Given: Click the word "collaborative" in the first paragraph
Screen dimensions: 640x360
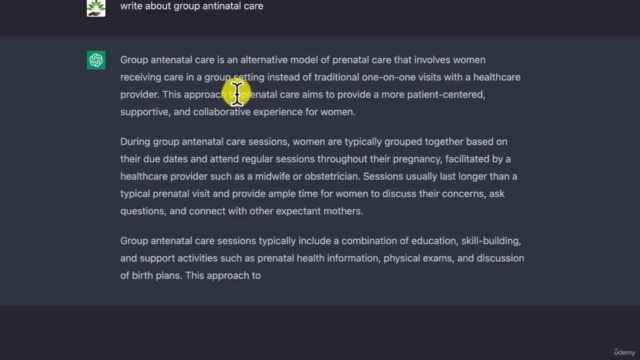Looking at the screenshot, I should [x=222, y=112].
